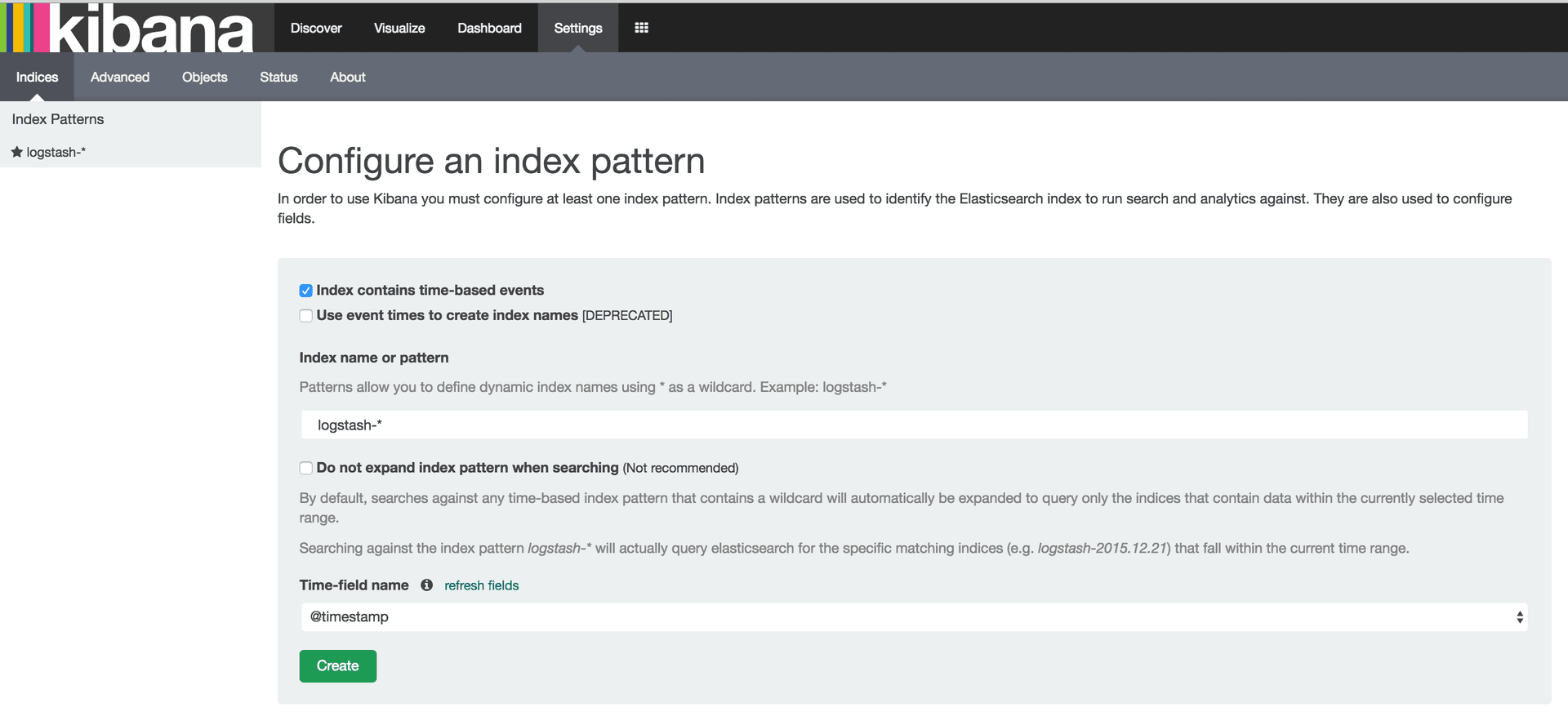Open the Advanced settings tab
The image size is (1568, 725).
tap(120, 77)
